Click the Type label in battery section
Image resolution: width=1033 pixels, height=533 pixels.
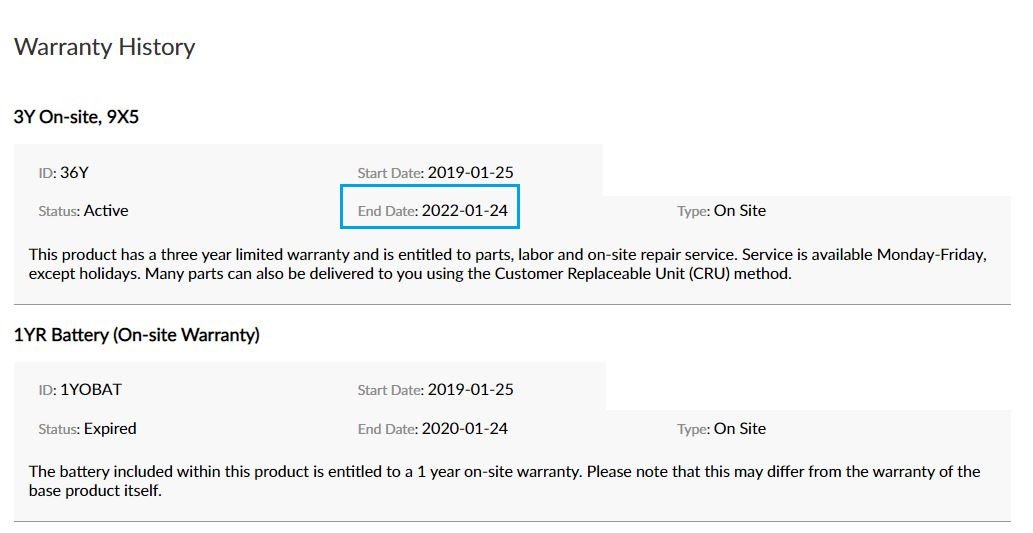pyautogui.click(x=693, y=429)
